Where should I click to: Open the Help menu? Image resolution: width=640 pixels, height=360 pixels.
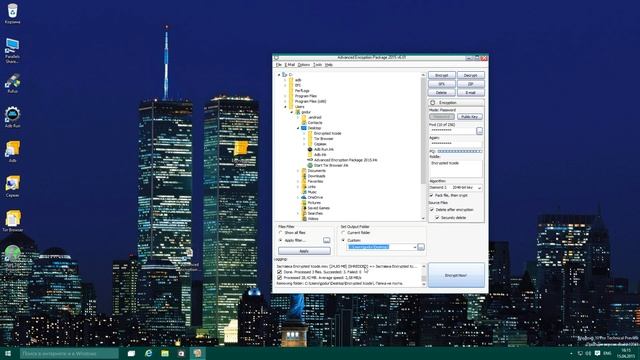tap(329, 65)
